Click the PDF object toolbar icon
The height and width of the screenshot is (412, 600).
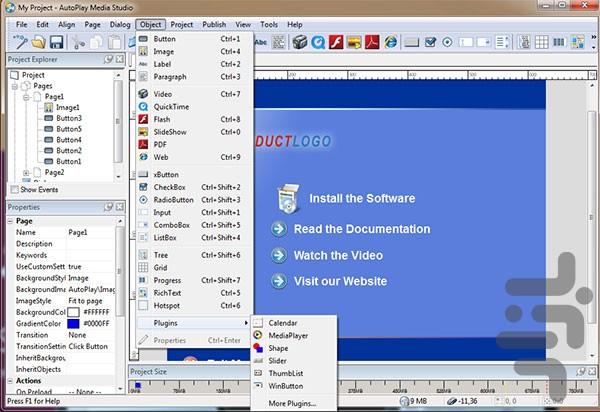372,42
